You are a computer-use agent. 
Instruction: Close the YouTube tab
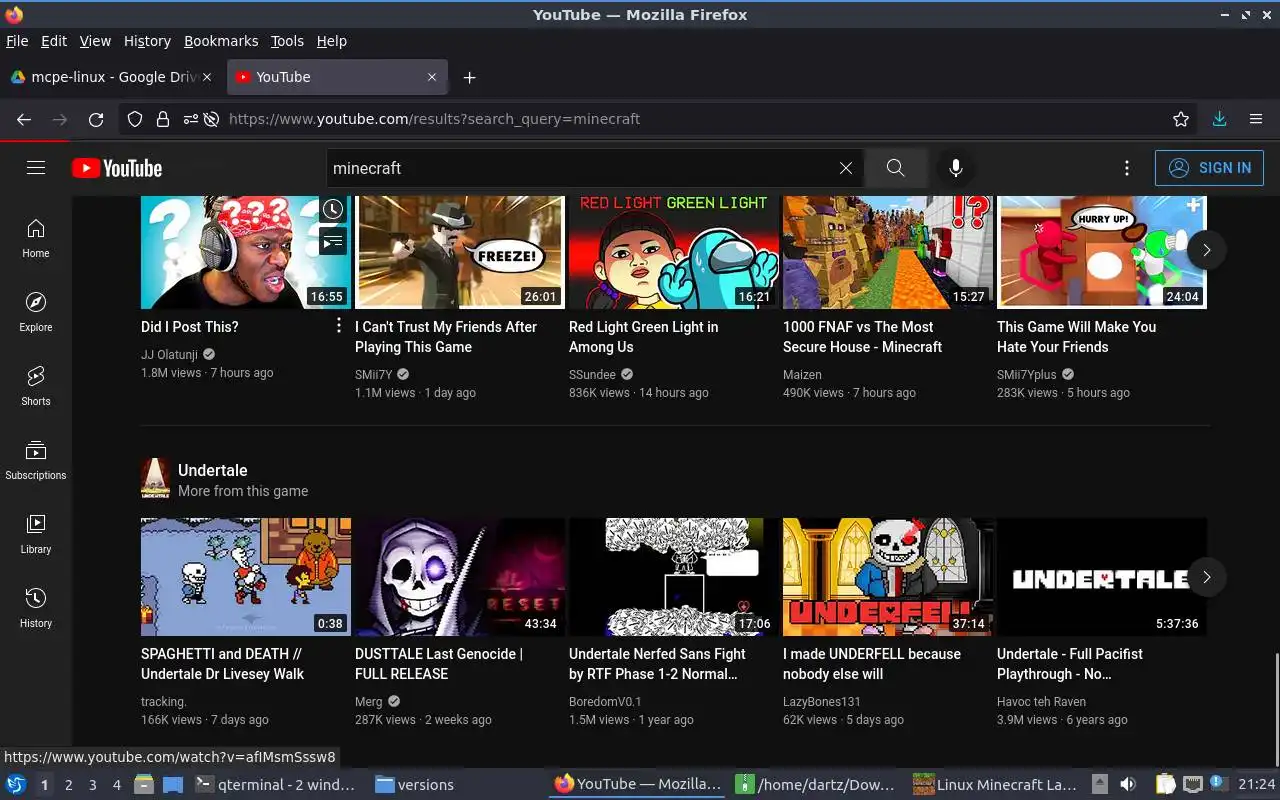point(432,77)
